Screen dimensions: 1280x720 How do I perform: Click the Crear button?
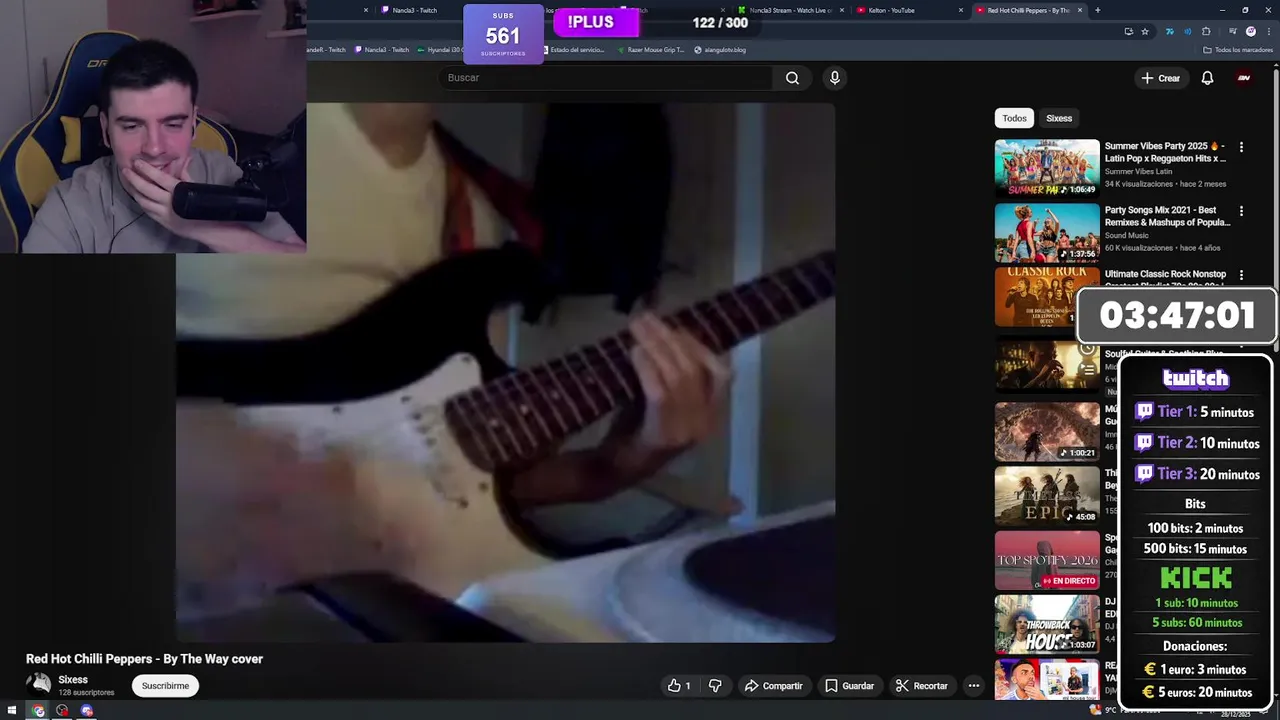[1160, 78]
